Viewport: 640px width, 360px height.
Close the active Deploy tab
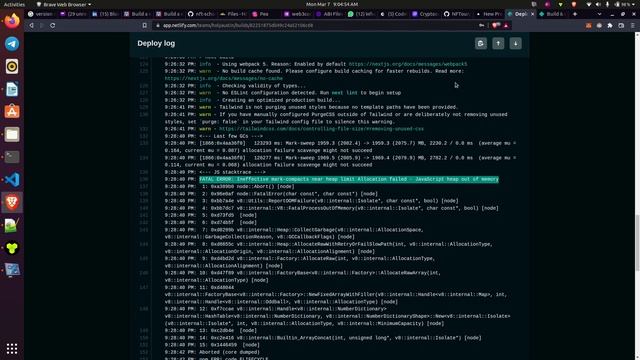point(532,14)
